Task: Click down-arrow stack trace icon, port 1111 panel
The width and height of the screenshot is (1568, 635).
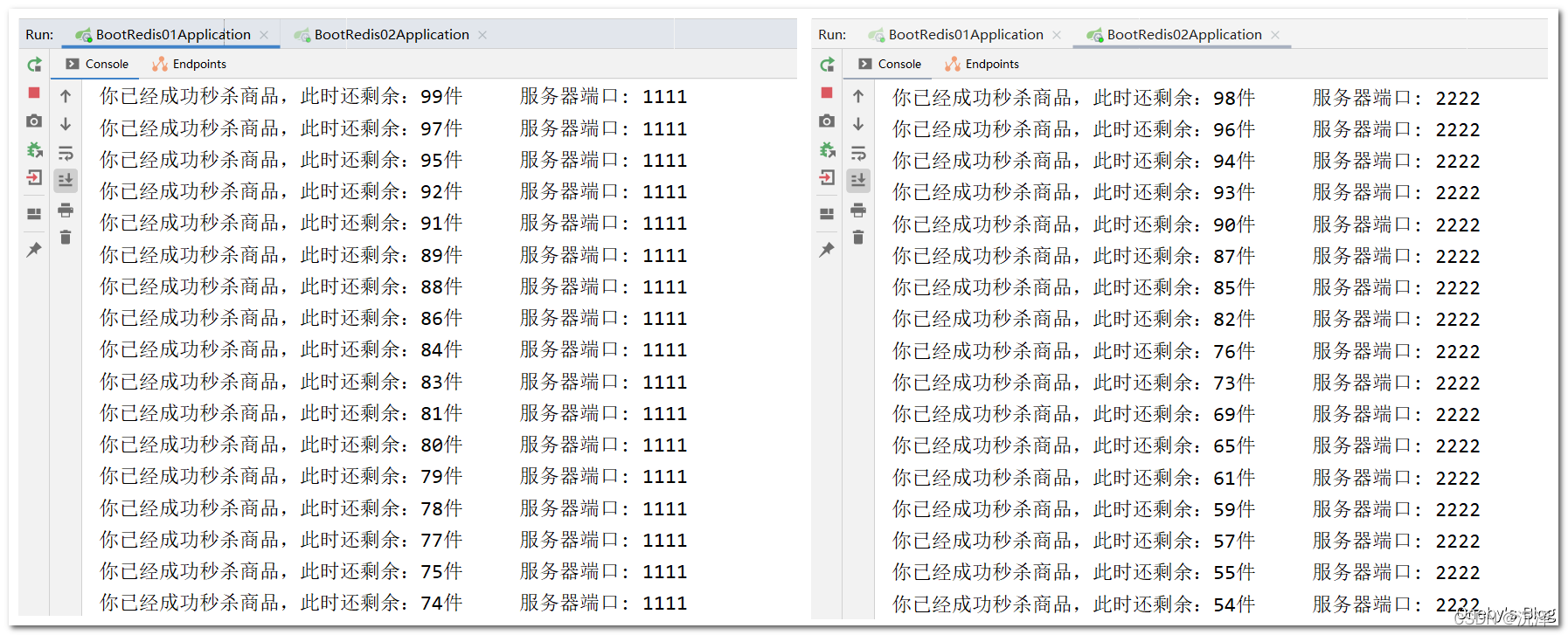Action: click(66, 124)
